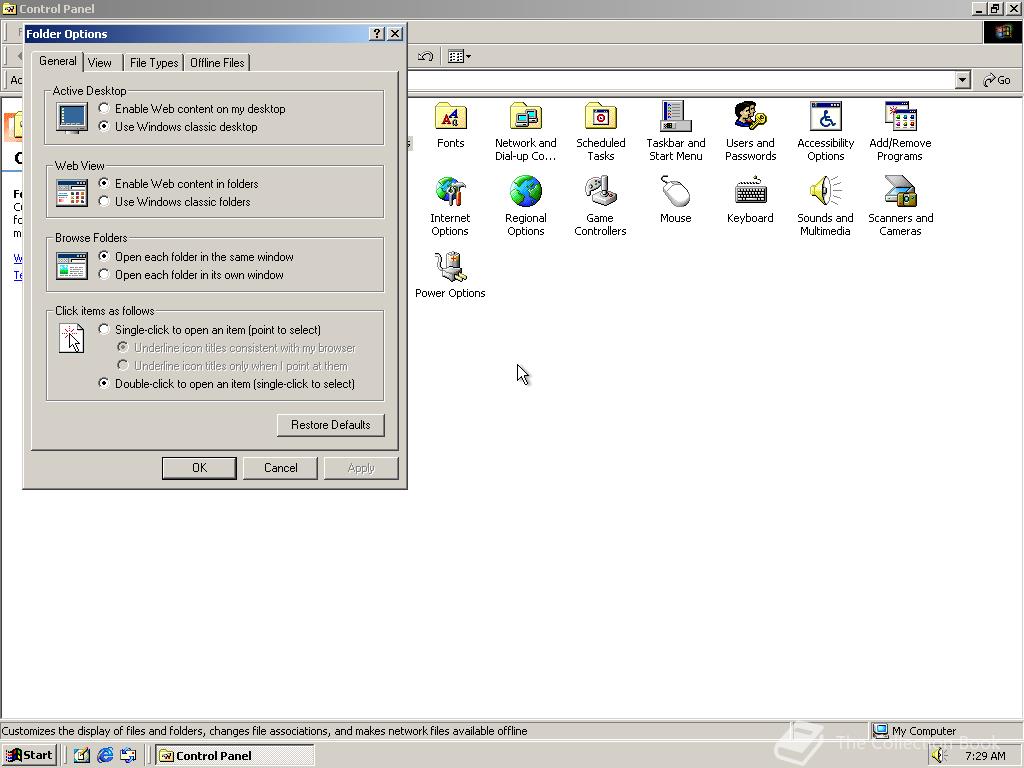Click Show Desktop quick launch icon
Viewport: 1024px width, 768px height.
pyautogui.click(x=82, y=756)
